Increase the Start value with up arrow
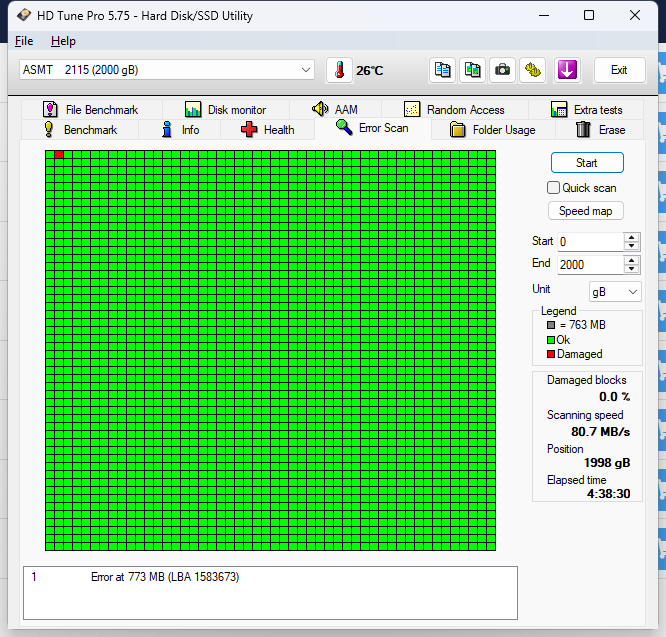Image resolution: width=666 pixels, height=637 pixels. click(632, 237)
